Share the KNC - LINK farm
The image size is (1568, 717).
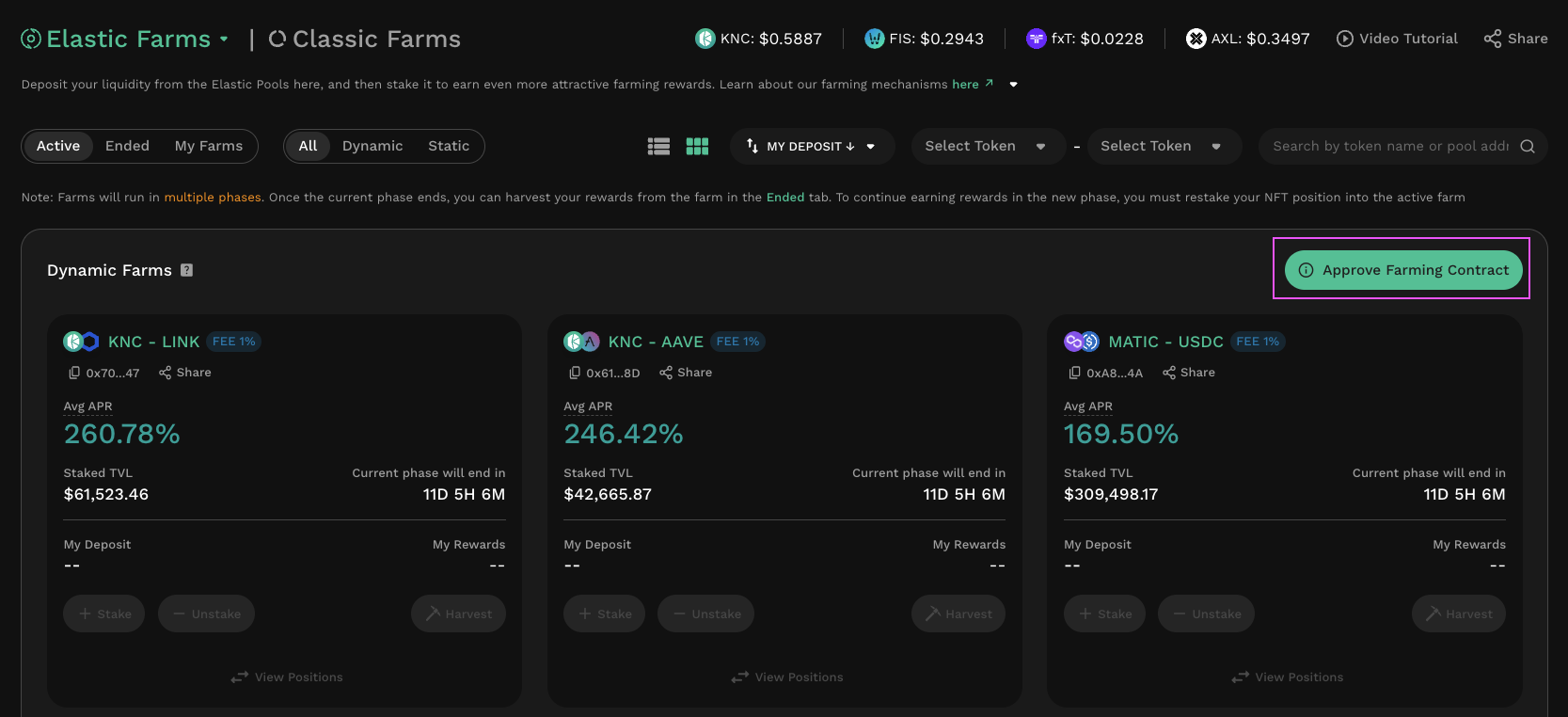click(185, 373)
